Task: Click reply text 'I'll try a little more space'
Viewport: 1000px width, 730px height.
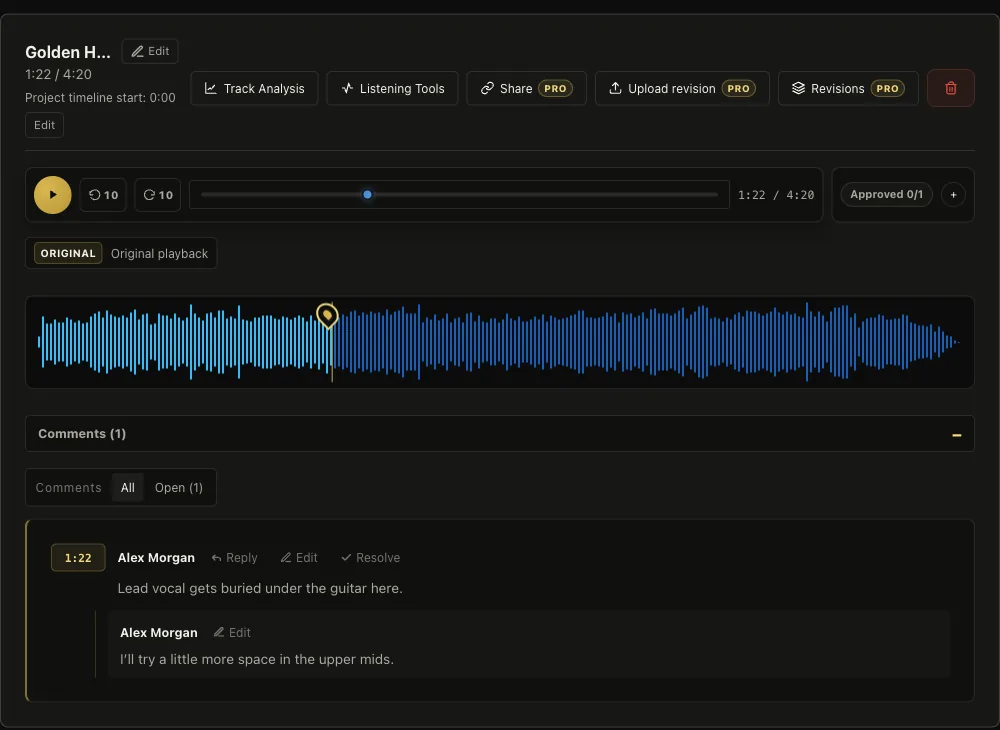Action: click(x=257, y=659)
